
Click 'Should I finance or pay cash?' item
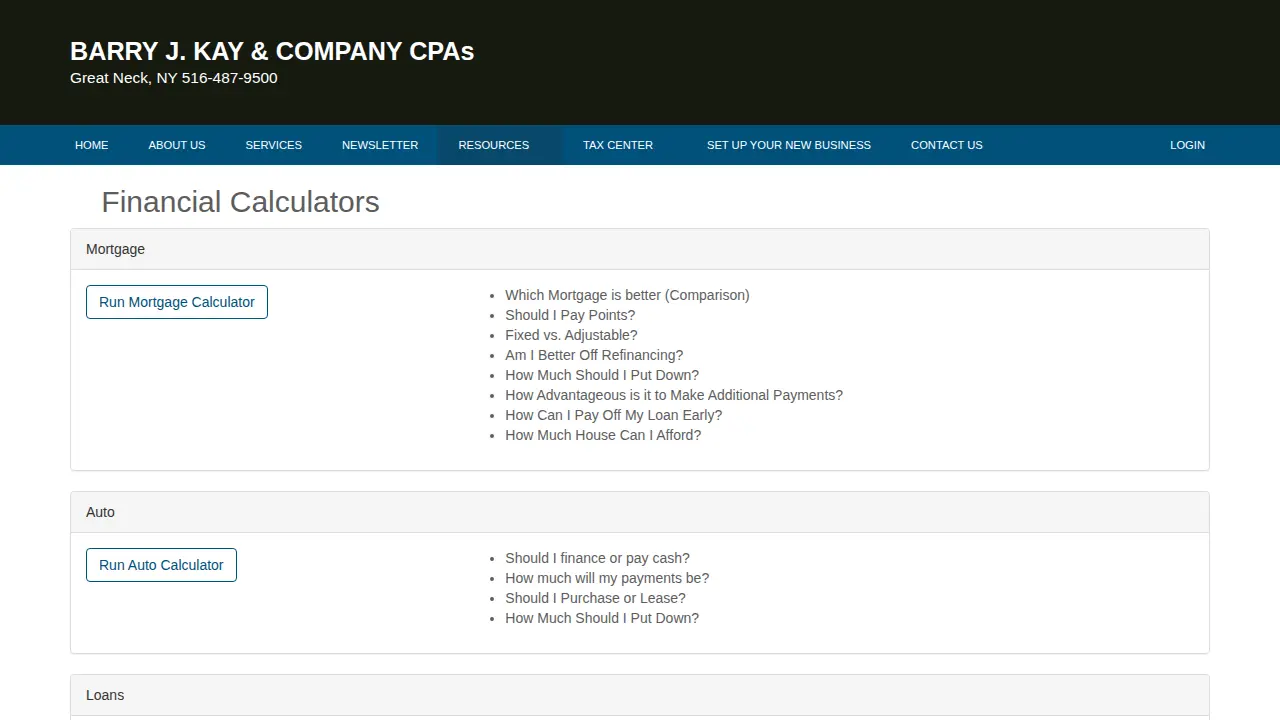click(x=597, y=558)
